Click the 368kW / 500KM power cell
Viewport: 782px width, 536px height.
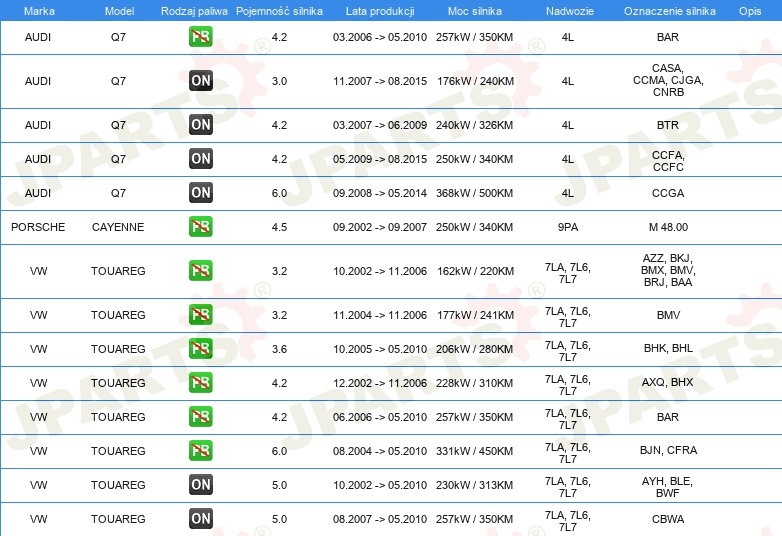click(473, 193)
